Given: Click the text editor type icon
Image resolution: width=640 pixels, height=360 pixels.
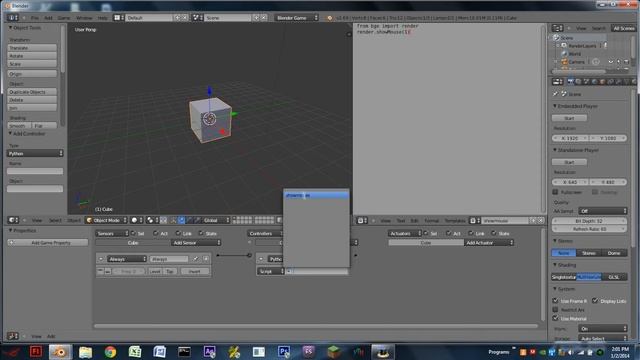Looking at the screenshot, I should click(x=362, y=221).
